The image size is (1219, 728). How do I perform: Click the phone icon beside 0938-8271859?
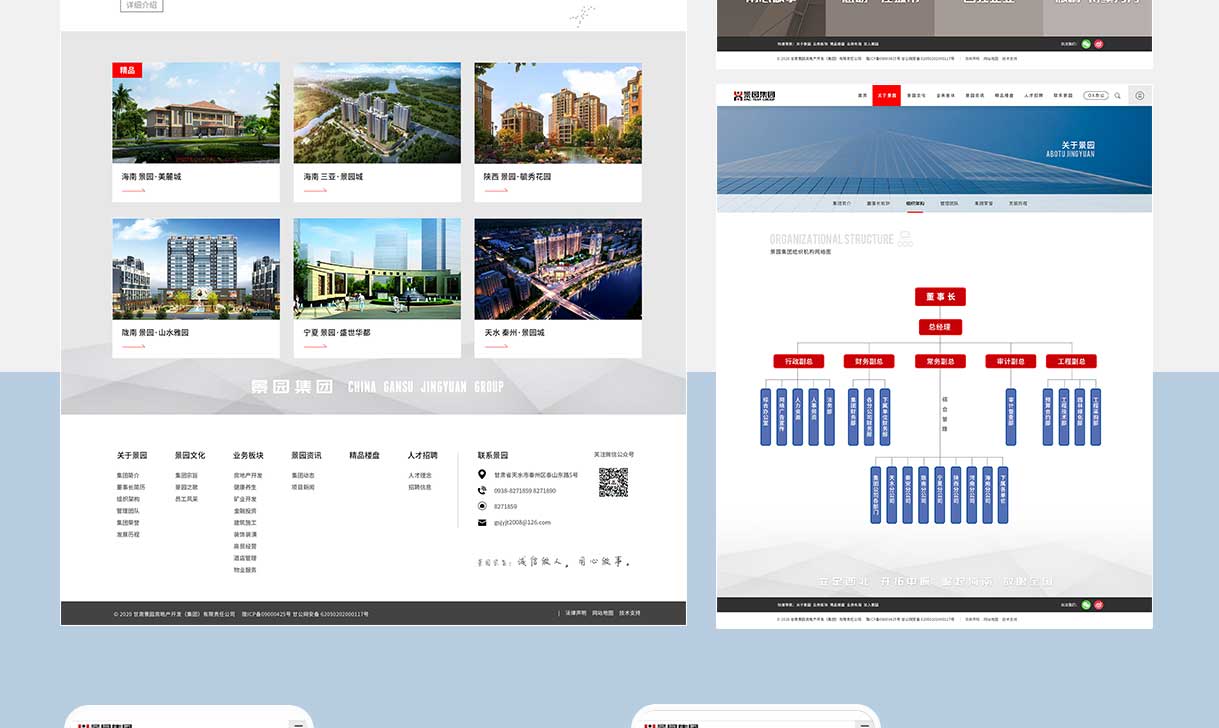tap(482, 491)
